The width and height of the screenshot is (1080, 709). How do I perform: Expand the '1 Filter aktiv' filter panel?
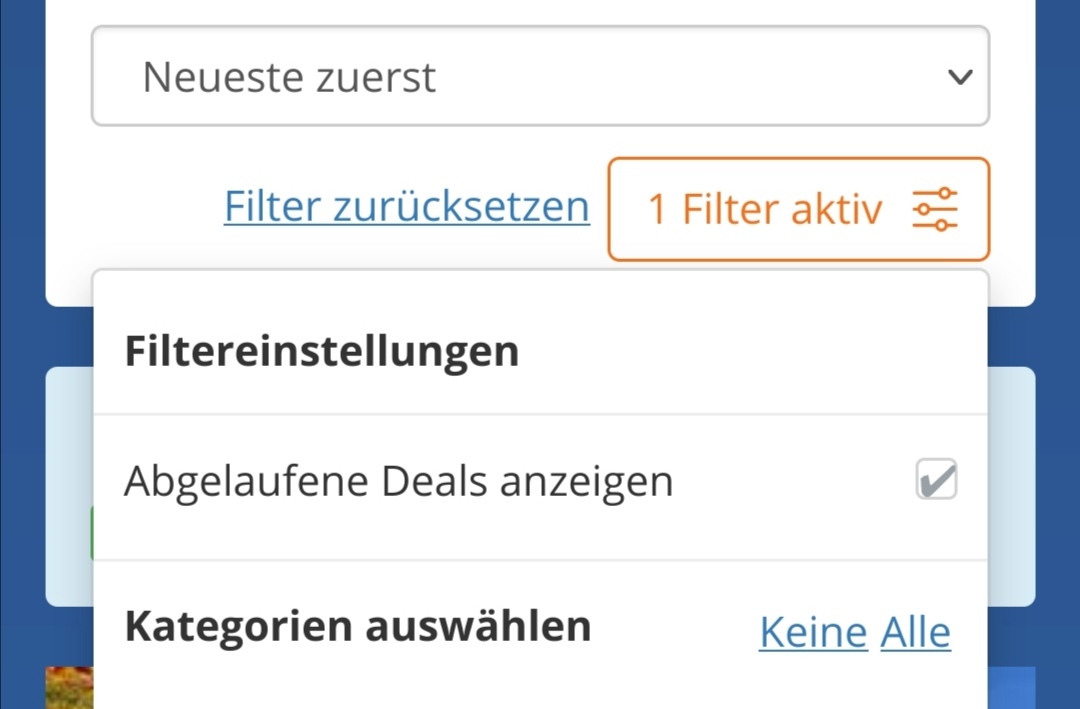(x=799, y=209)
